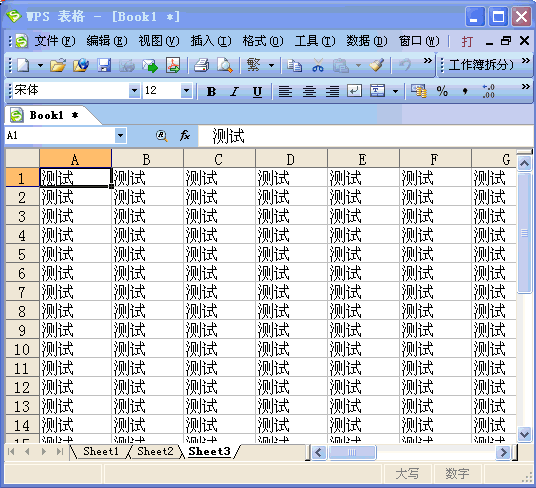Open the 窗口(W) menu
536x488 pixels.
tap(419, 41)
